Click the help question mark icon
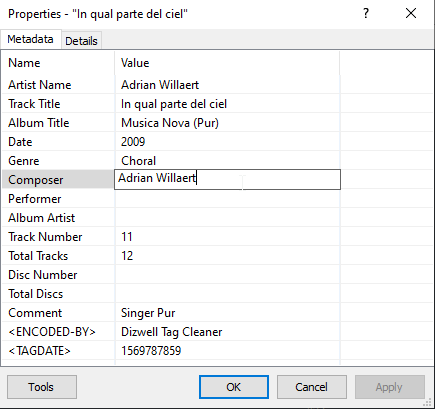Viewport: 435px width, 409px height. 366,14
